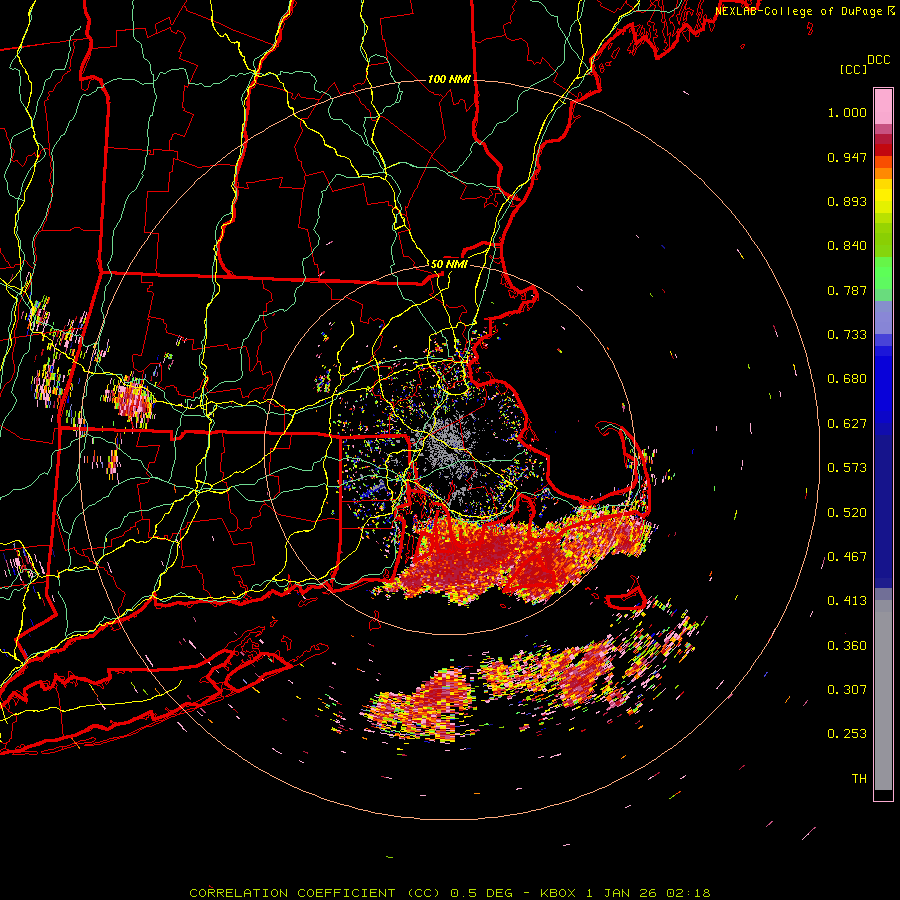
Task: Click the 1.000 color scale value
Action: pos(847,112)
